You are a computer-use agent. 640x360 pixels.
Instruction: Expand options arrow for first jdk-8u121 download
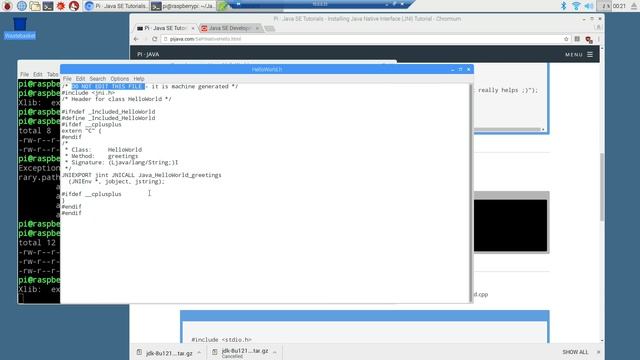tap(199, 353)
